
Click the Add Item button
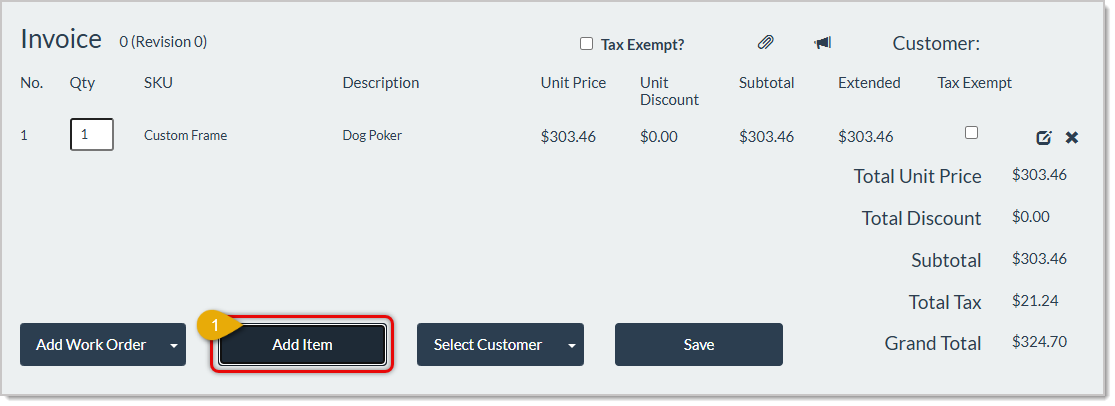click(302, 345)
